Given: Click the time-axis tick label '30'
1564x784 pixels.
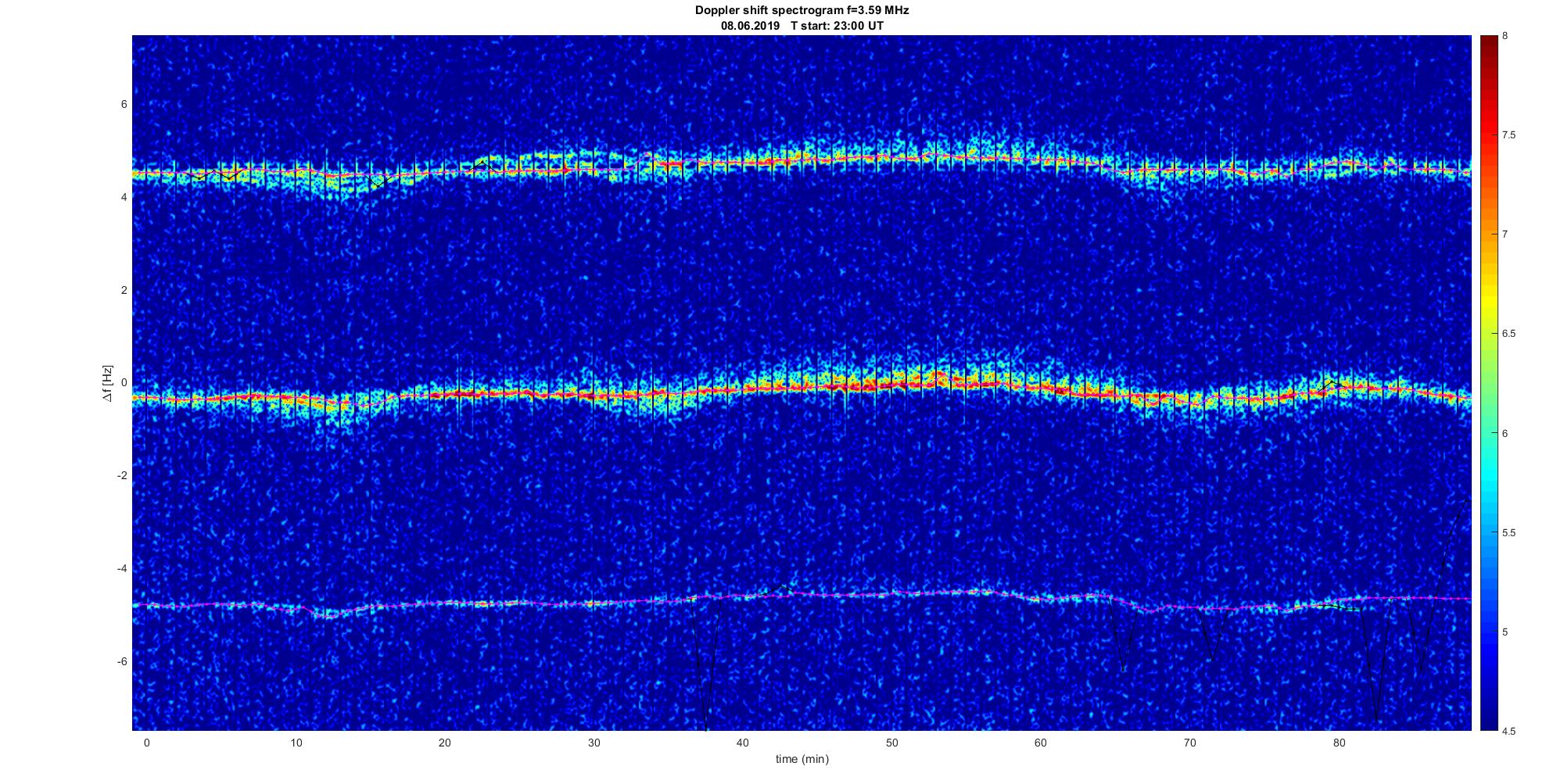Looking at the screenshot, I should pos(594,743).
